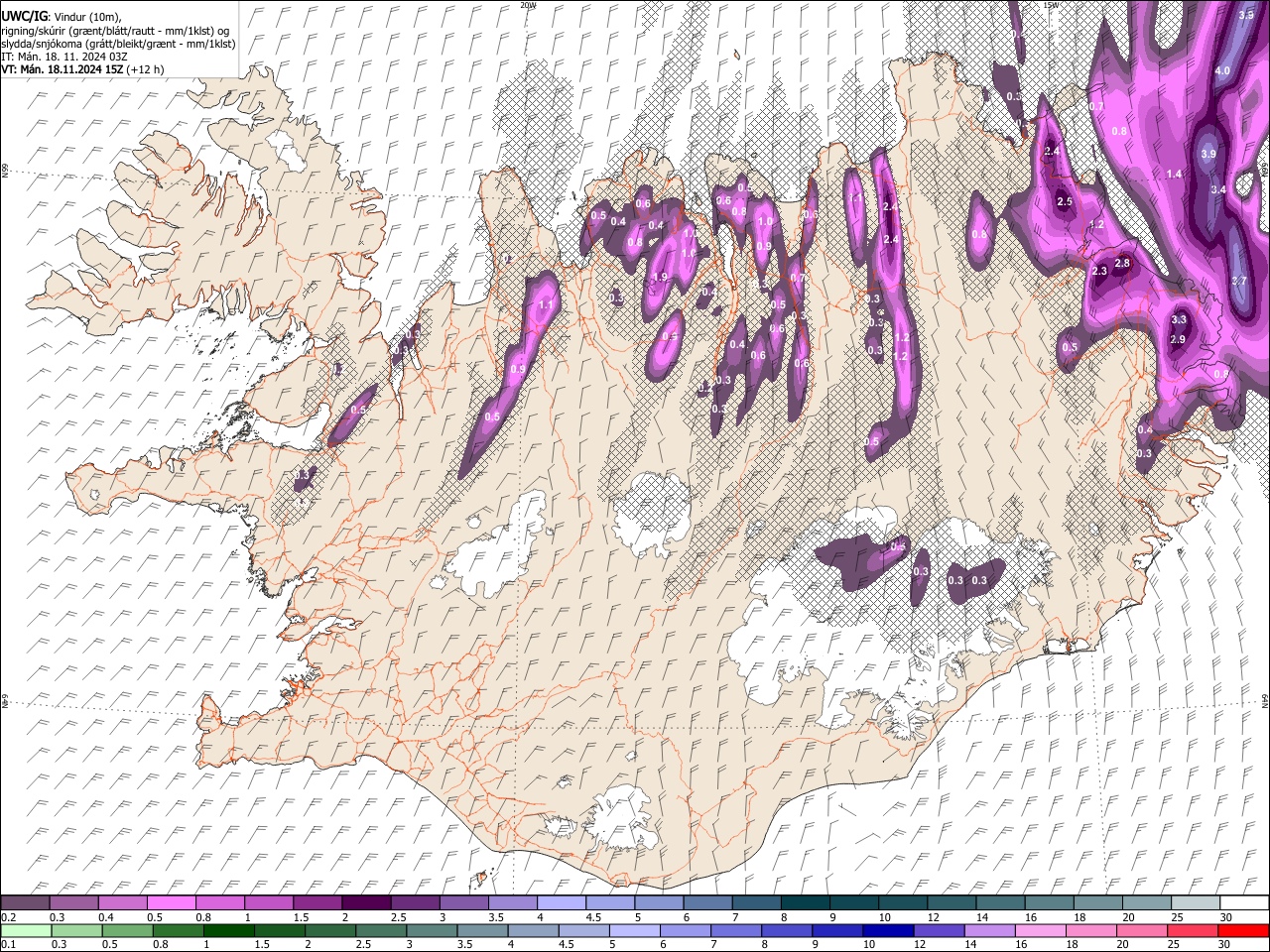
Task: Select the line 'rigning/skúrir (grænt/blátt/rautt - mm/1klst) og'
Action: (115, 30)
